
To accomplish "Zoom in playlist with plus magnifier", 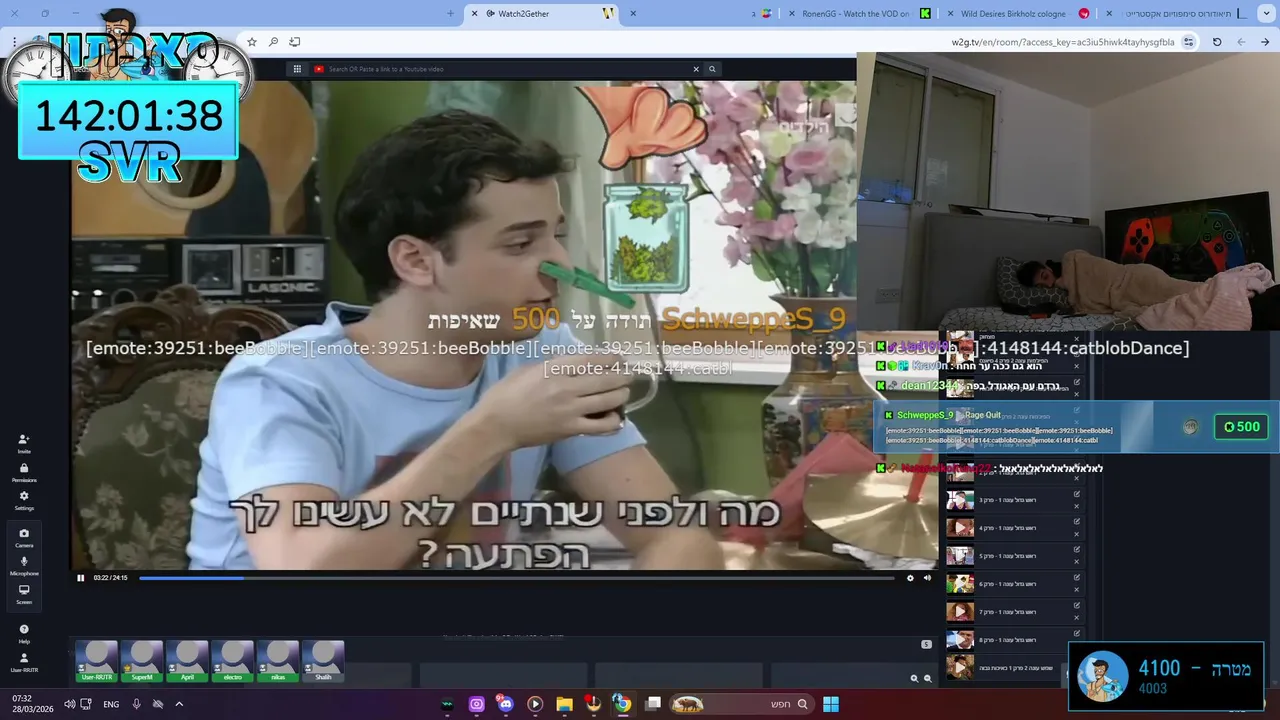I will [914, 678].
